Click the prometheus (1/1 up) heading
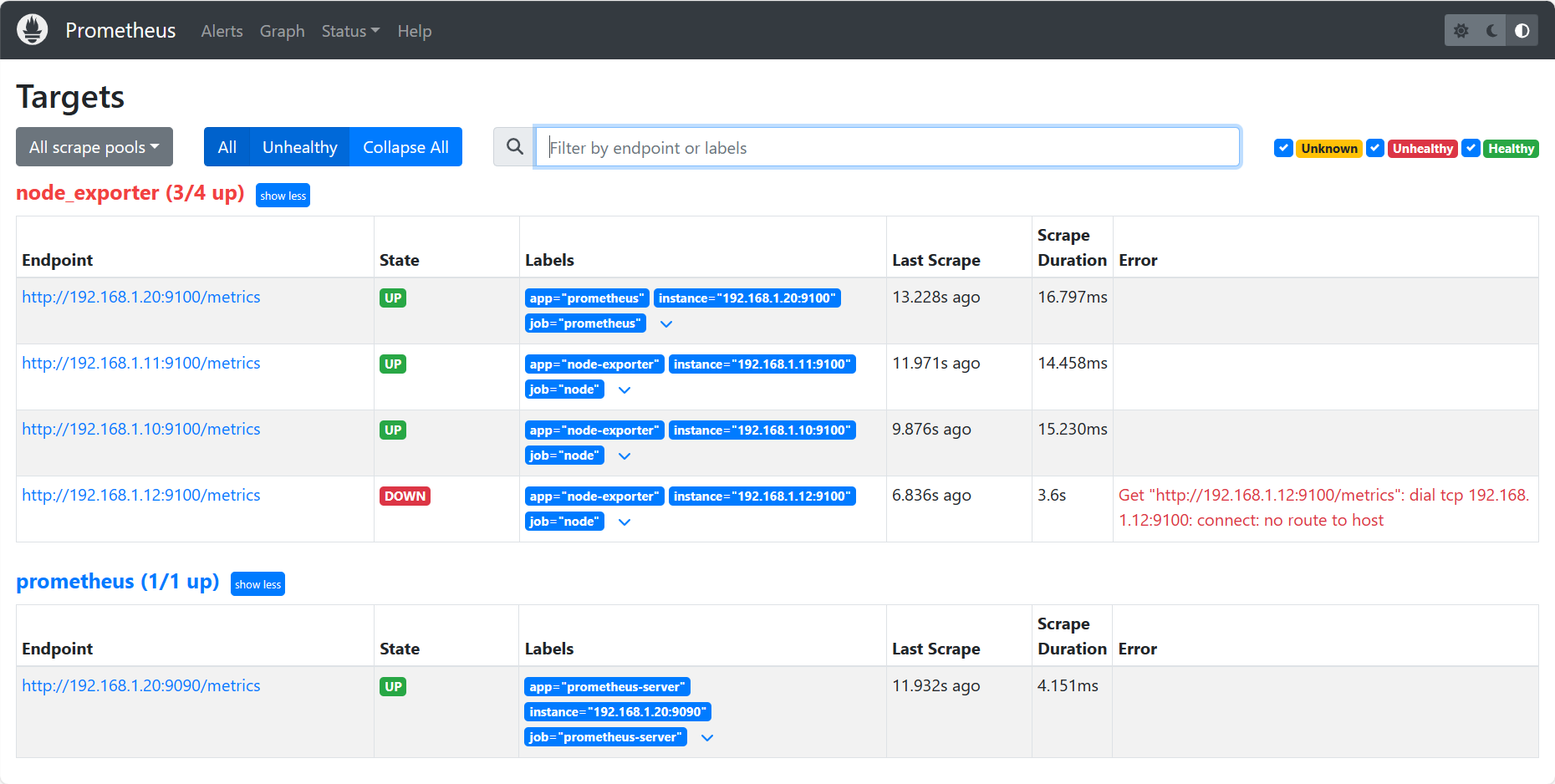 point(118,582)
